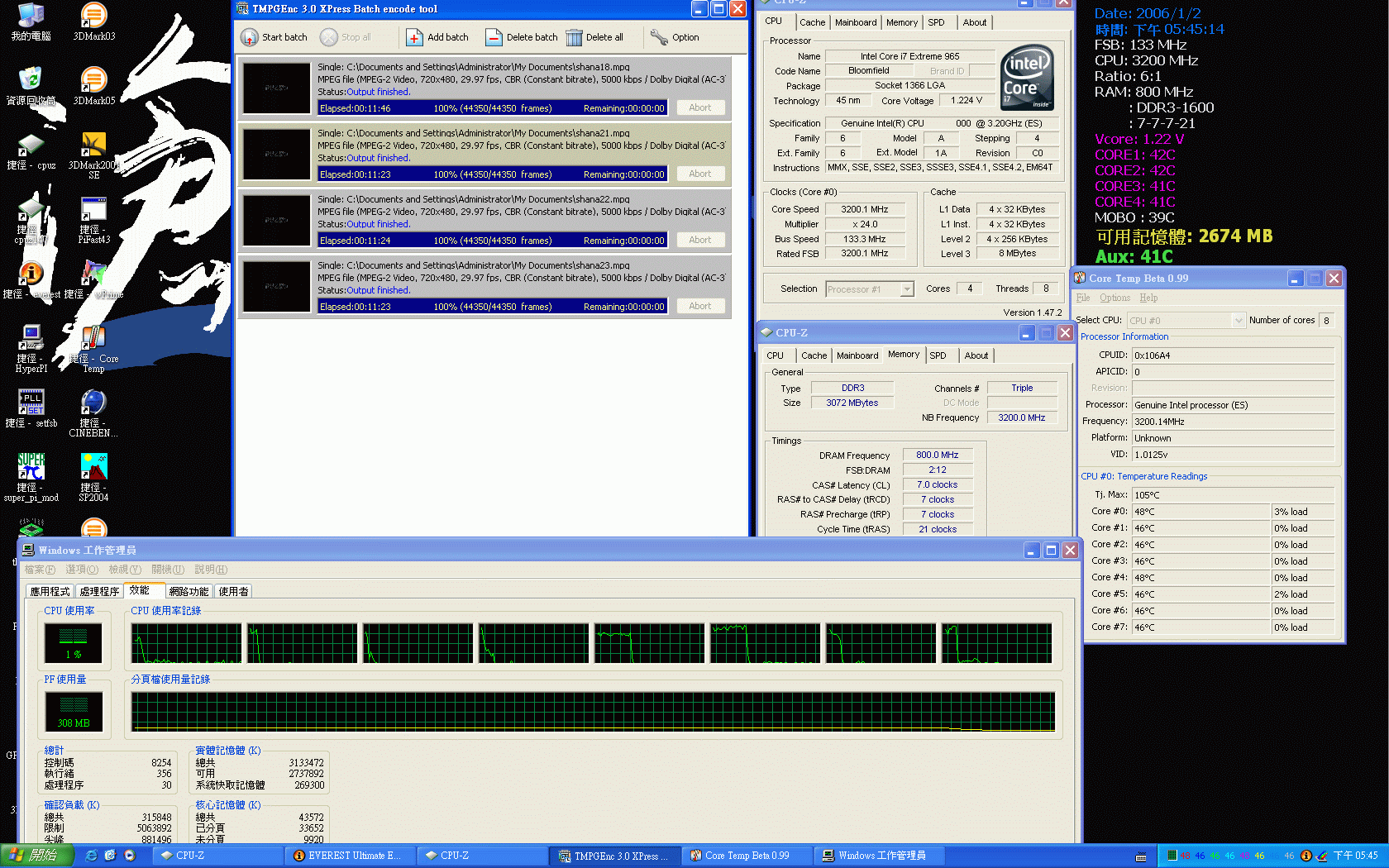Open the 檔案(F) menu in Task Manager
Image resolution: width=1389 pixels, height=868 pixels.
pos(40,570)
